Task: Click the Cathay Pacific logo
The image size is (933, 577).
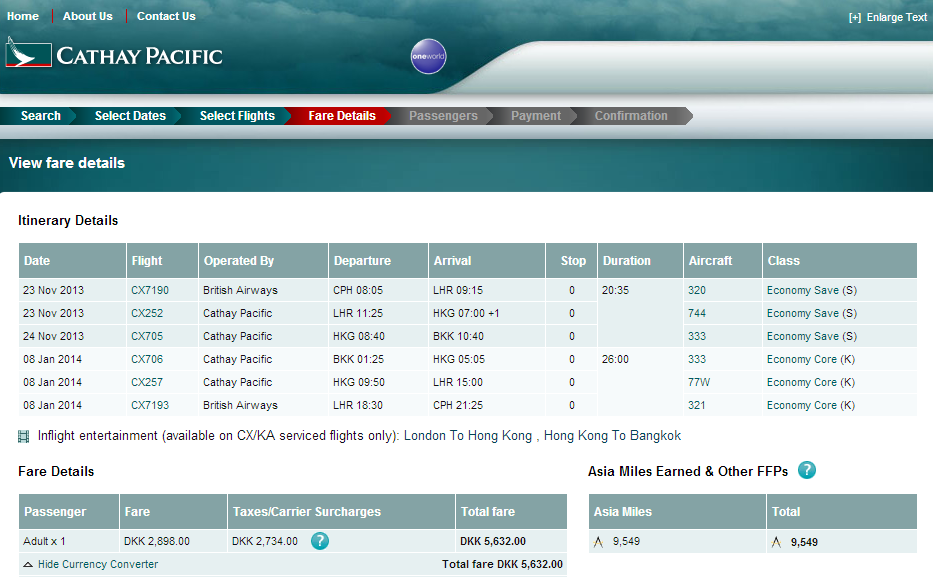Action: coord(114,54)
